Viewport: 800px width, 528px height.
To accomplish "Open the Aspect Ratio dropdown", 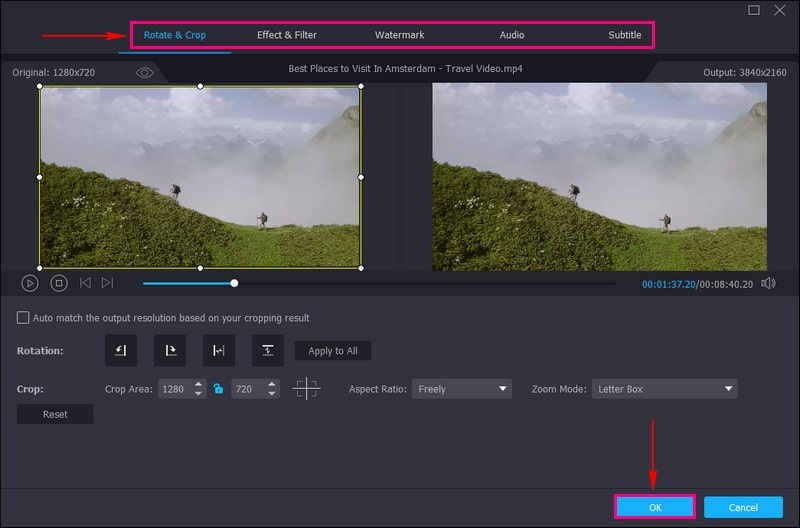I will [461, 389].
